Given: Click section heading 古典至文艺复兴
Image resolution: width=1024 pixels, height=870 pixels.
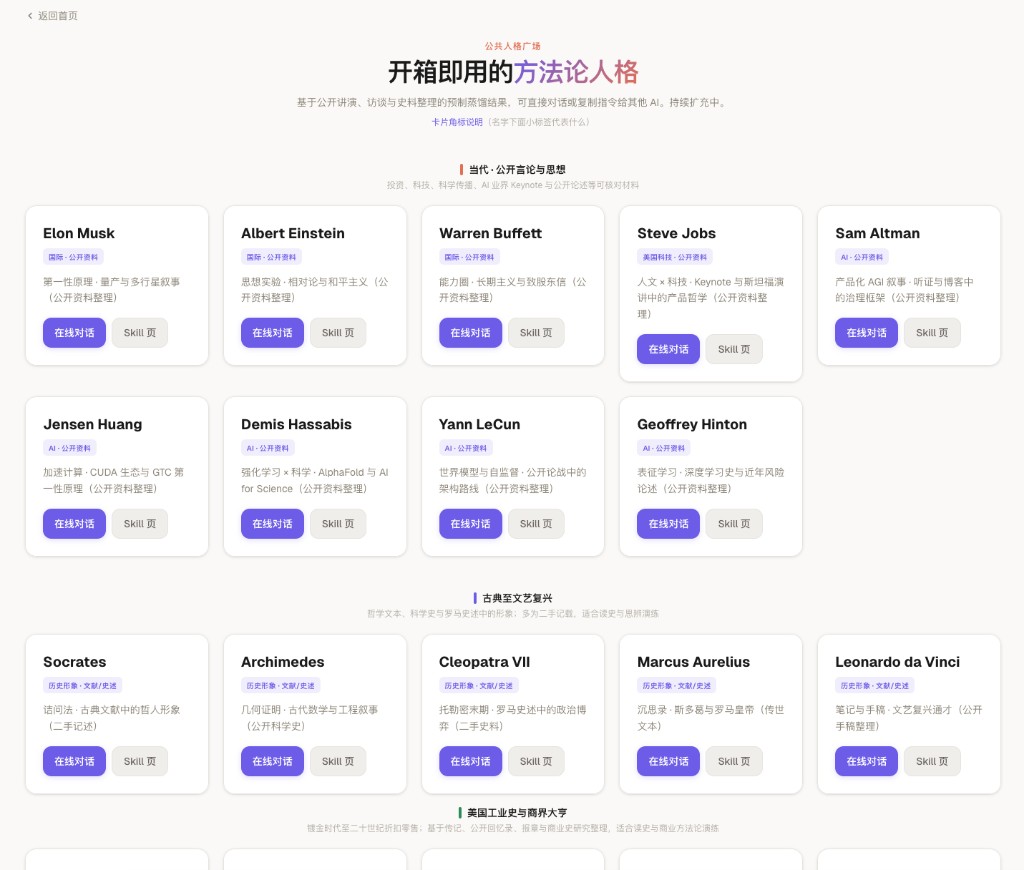Looking at the screenshot, I should point(517,598).
